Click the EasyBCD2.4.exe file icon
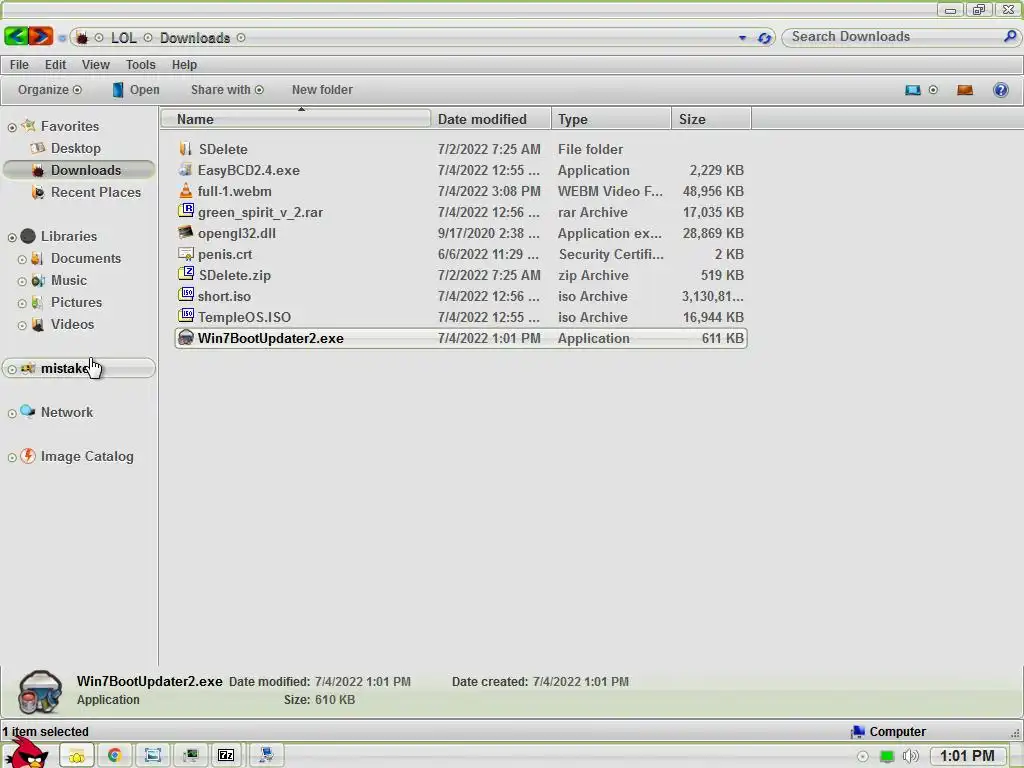Viewport: 1024px width, 768px height. [185, 170]
